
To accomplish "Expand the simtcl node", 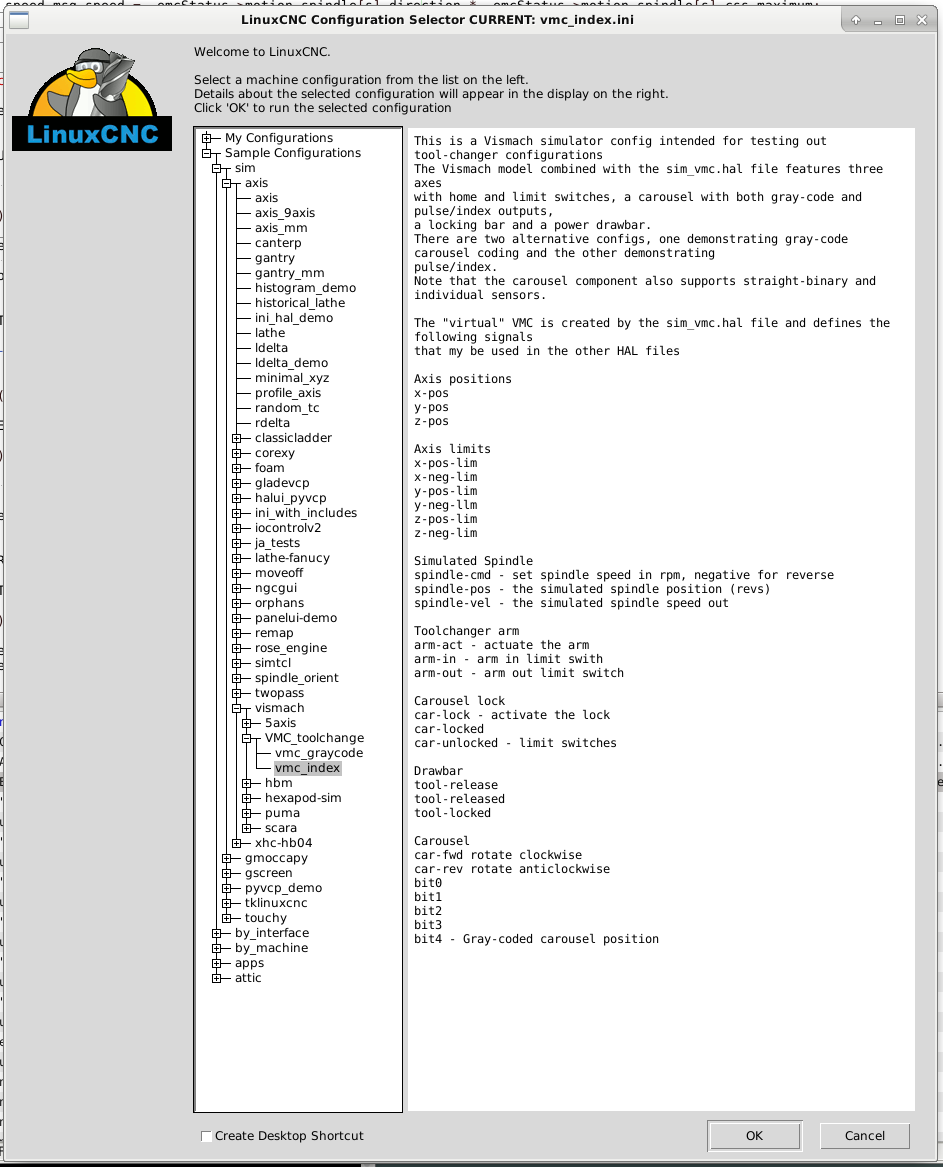I will click(x=237, y=662).
